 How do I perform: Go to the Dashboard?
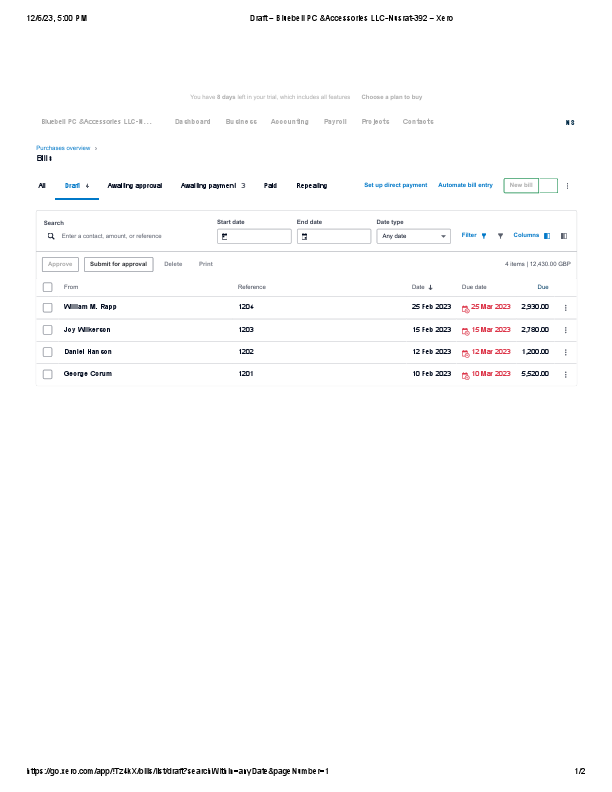192,122
